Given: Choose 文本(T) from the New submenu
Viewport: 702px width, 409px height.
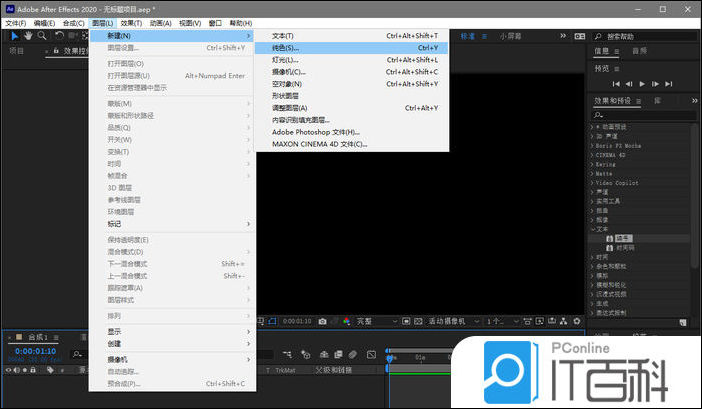Looking at the screenshot, I should coord(283,35).
